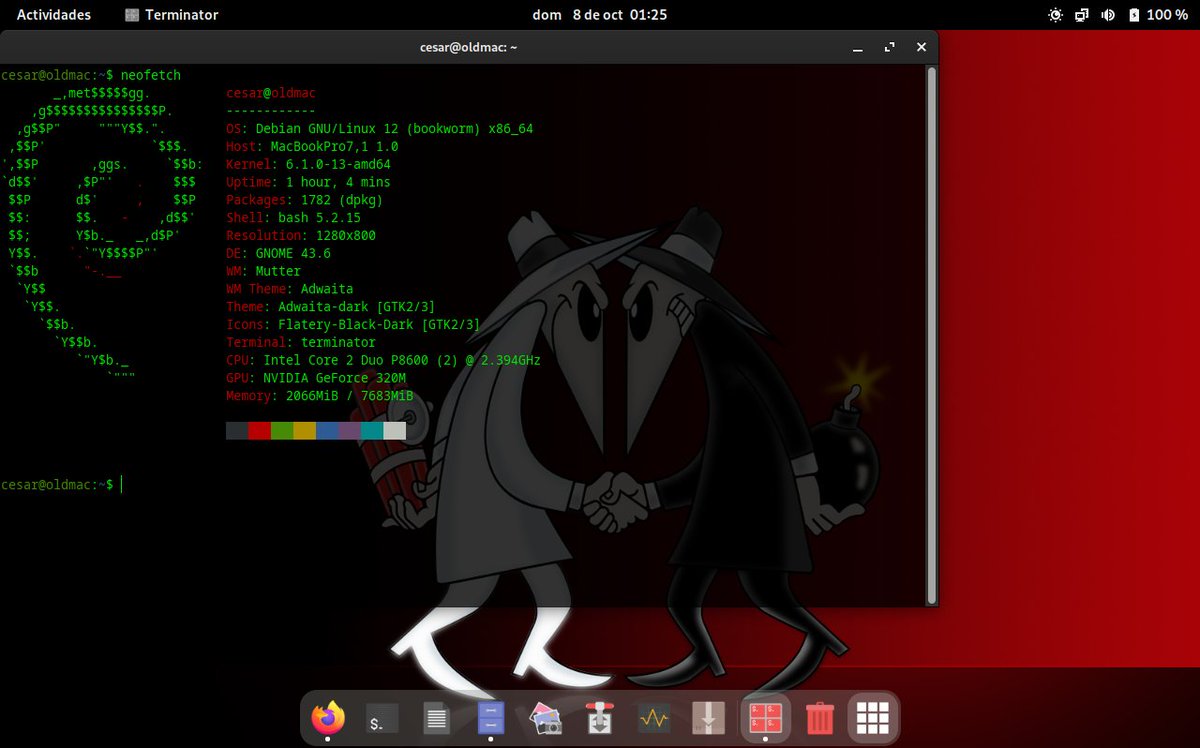Click the Terminal: terminator line

pos(301,343)
